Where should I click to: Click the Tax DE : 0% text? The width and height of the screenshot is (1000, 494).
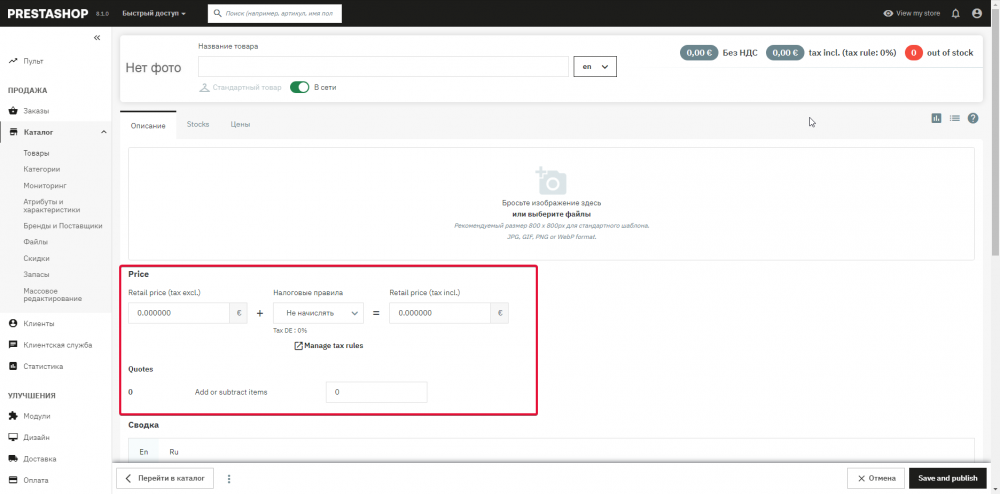click(290, 331)
